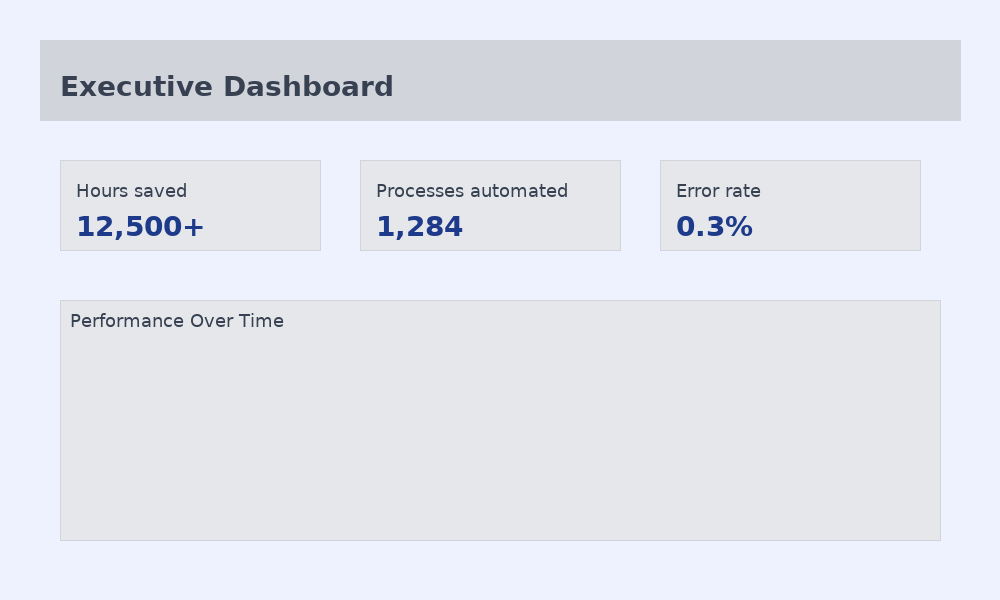
Task: Click the Executive Dashboard title text
Action: click(x=226, y=87)
